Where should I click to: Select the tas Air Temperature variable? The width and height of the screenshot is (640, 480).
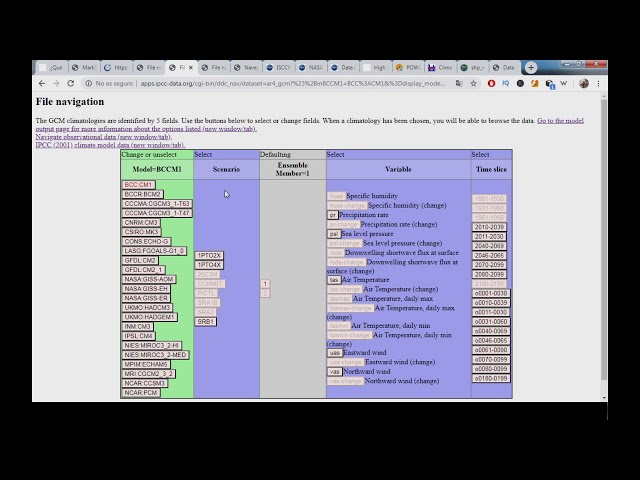tap(334, 280)
